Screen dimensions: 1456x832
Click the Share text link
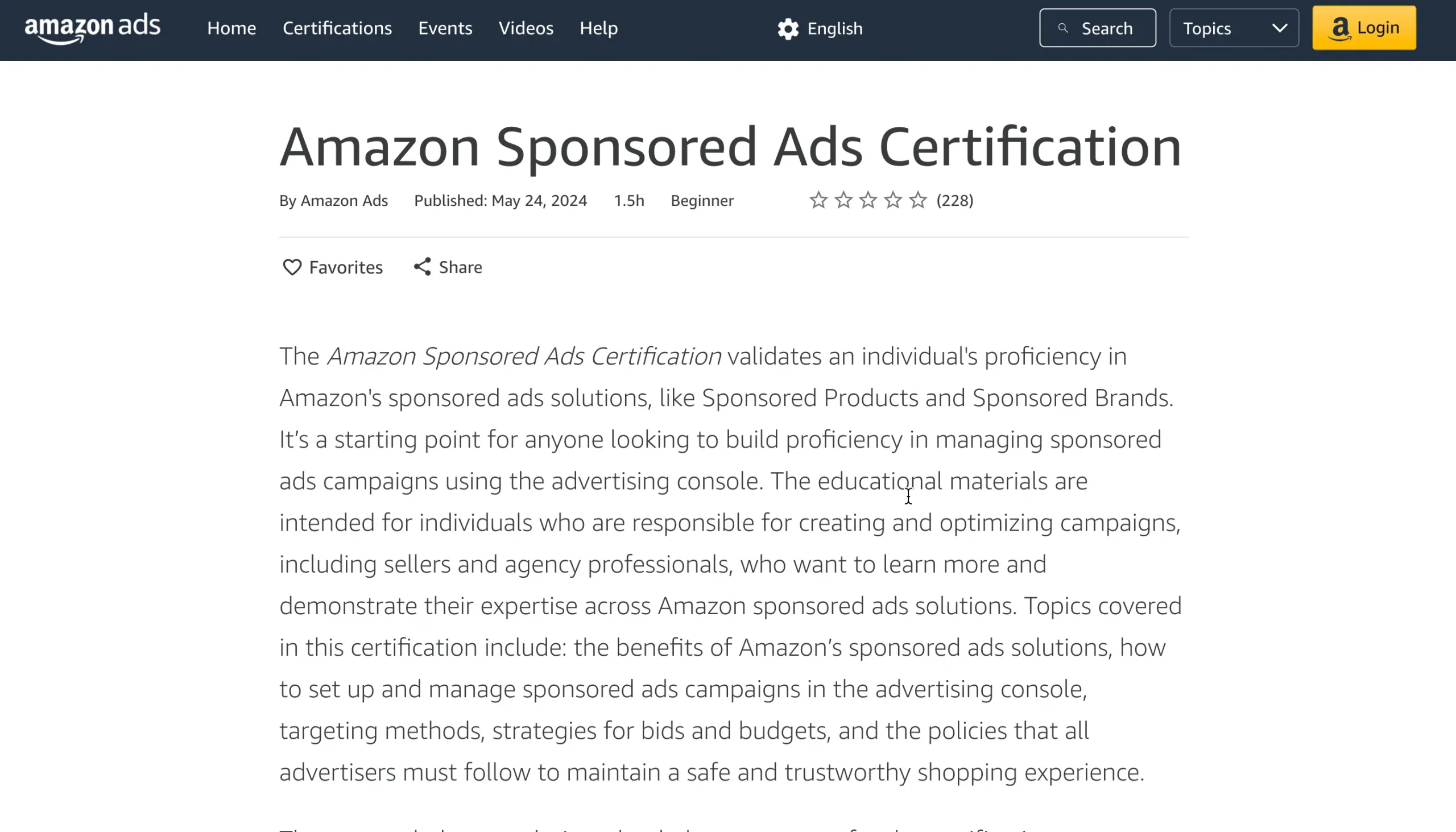click(460, 267)
